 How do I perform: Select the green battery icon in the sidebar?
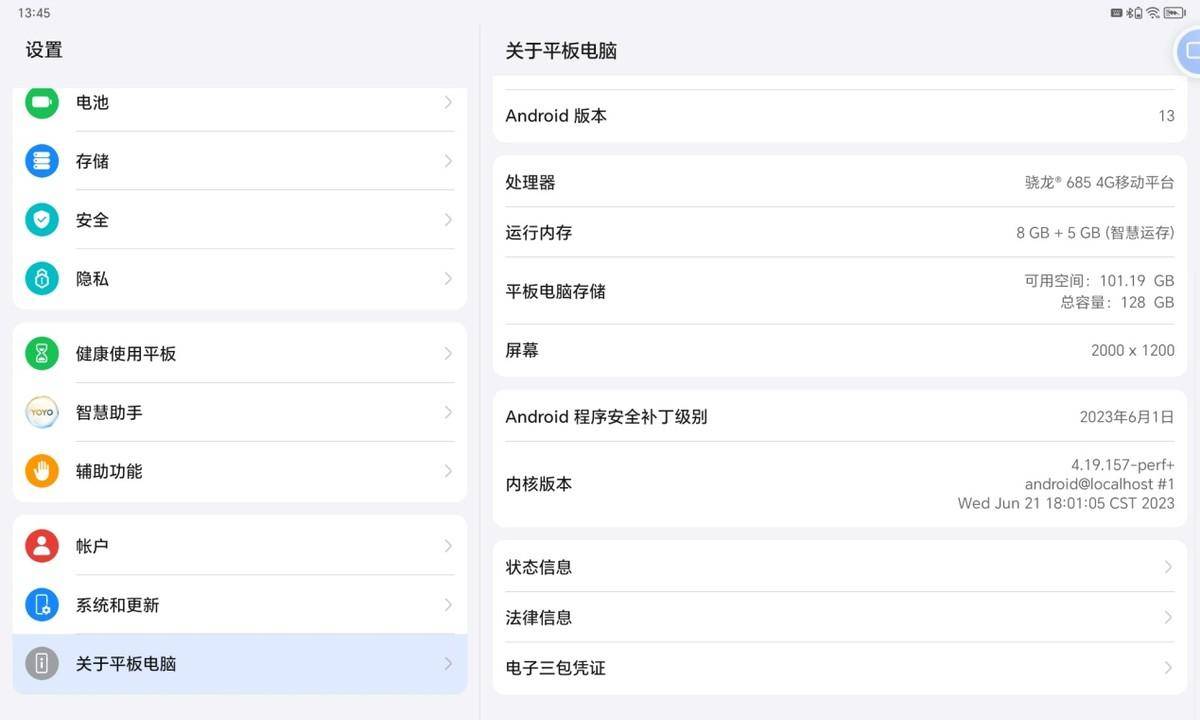click(41, 102)
